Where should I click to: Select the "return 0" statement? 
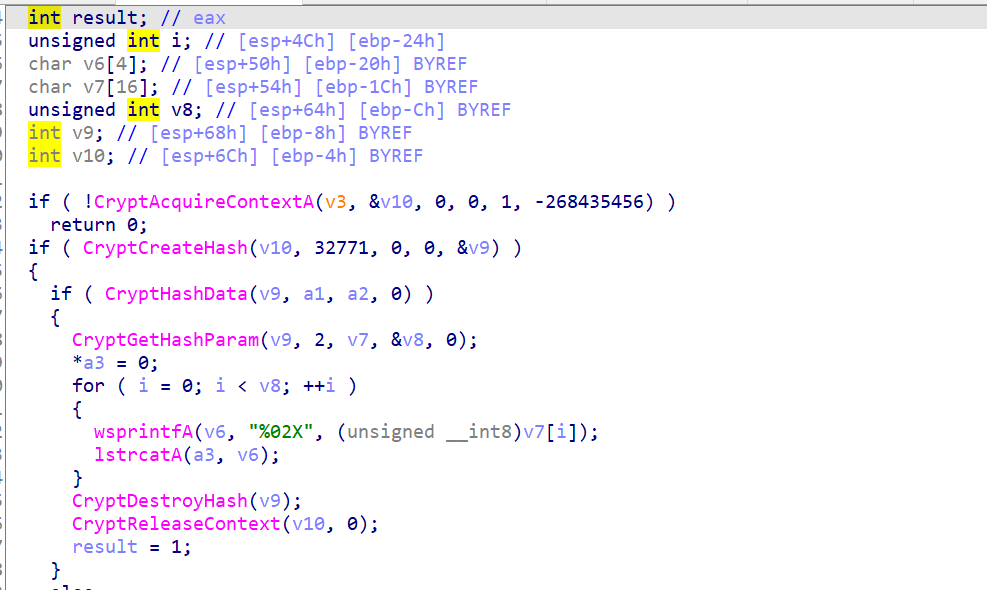tap(98, 225)
